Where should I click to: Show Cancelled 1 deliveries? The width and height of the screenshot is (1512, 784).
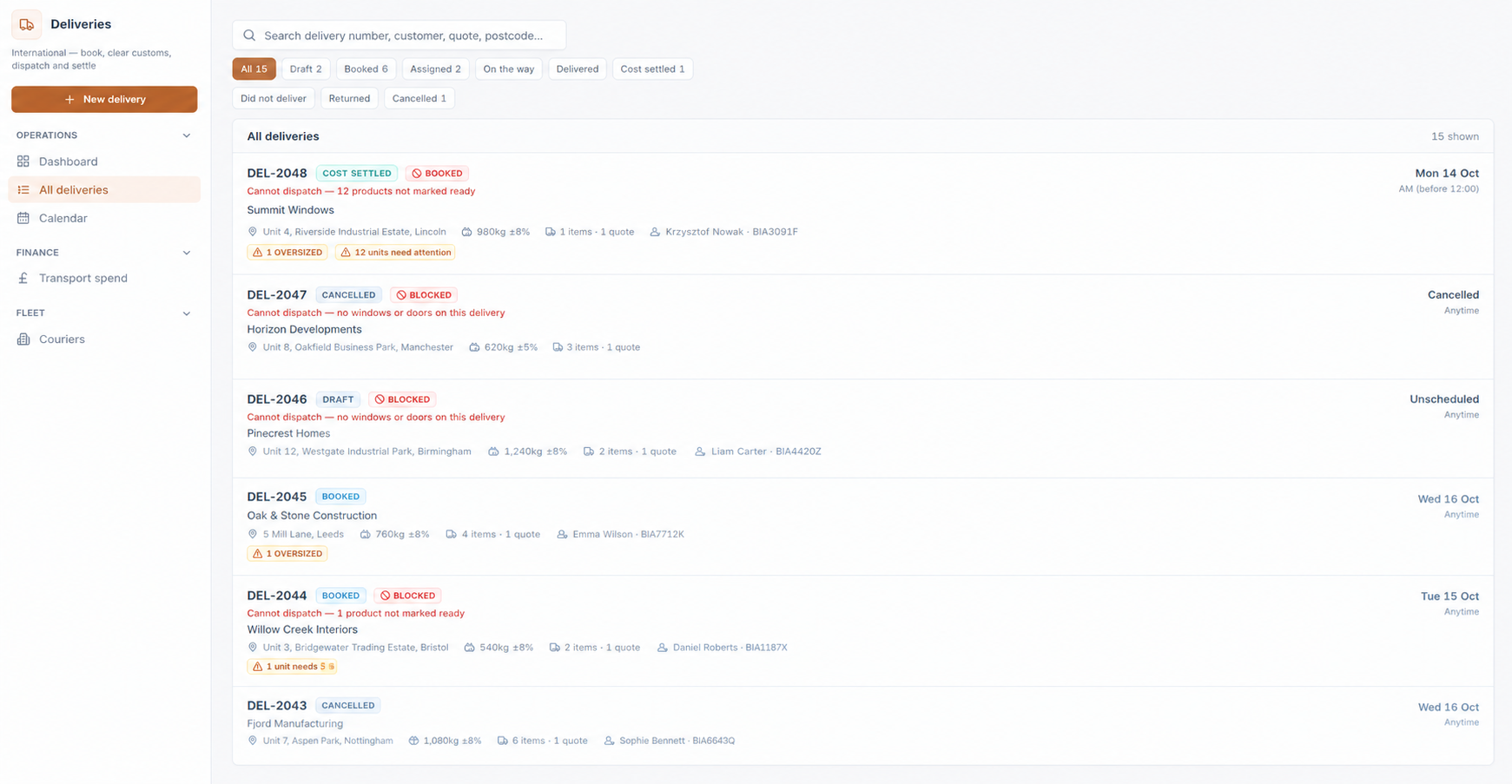[x=419, y=98]
